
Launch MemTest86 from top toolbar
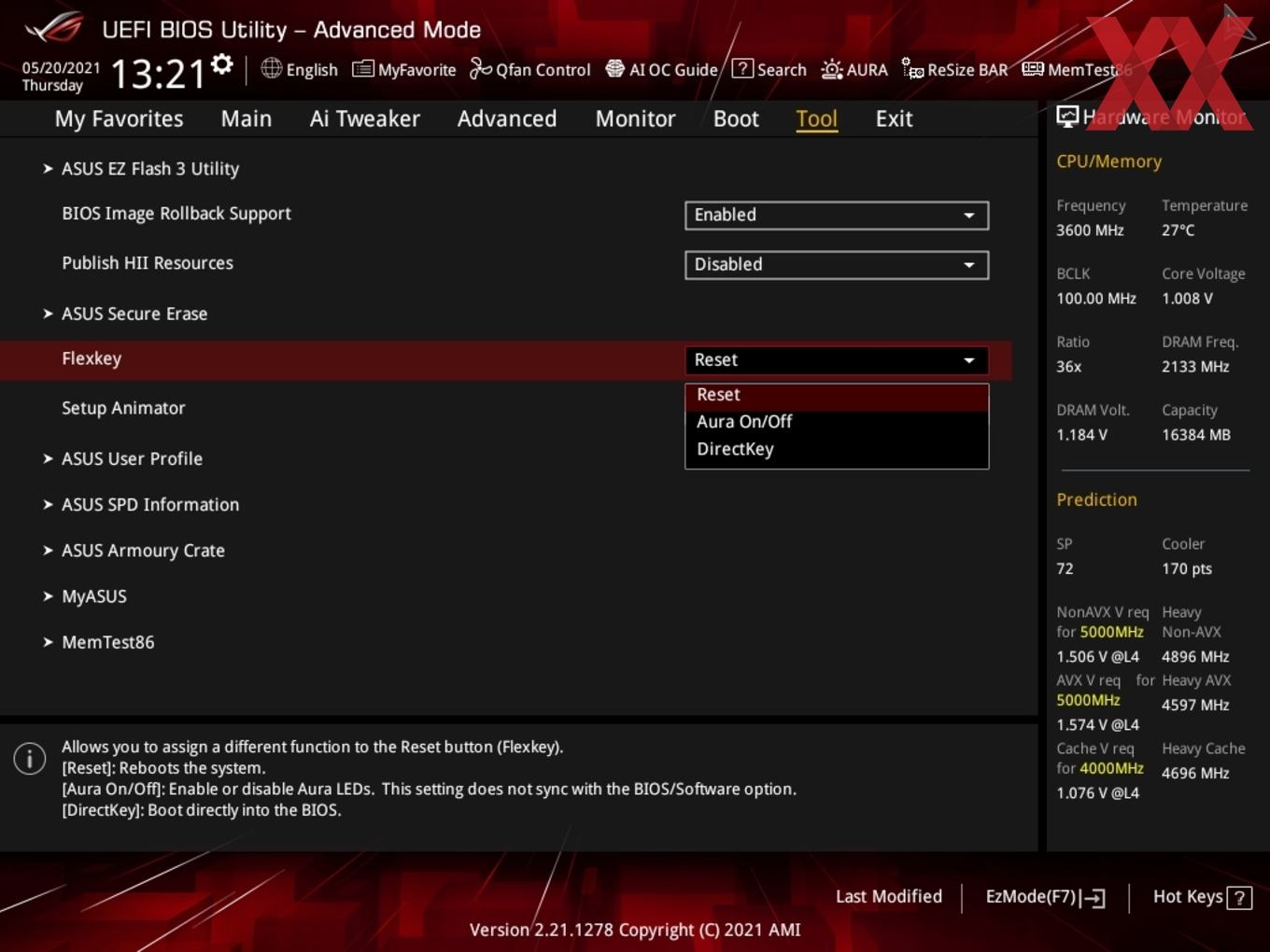[1076, 69]
